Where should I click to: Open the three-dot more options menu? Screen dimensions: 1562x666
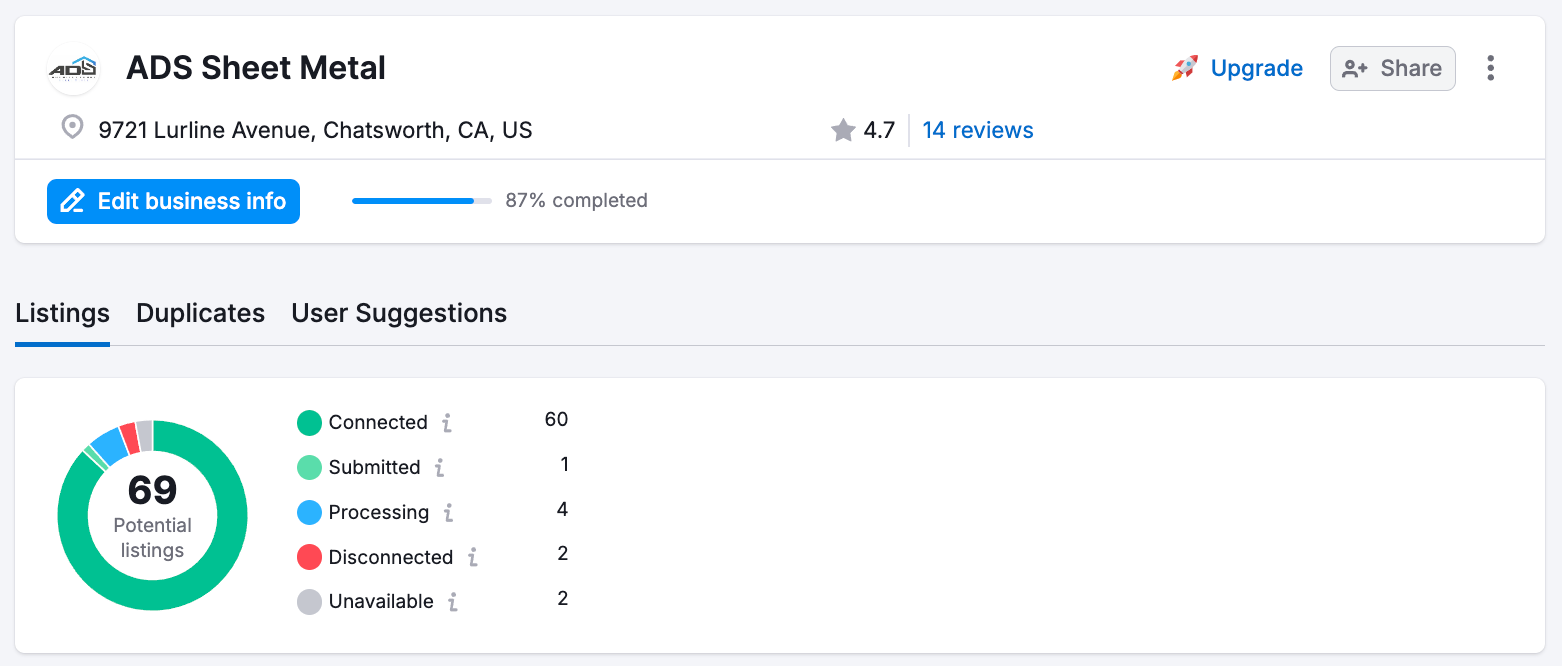click(x=1490, y=68)
